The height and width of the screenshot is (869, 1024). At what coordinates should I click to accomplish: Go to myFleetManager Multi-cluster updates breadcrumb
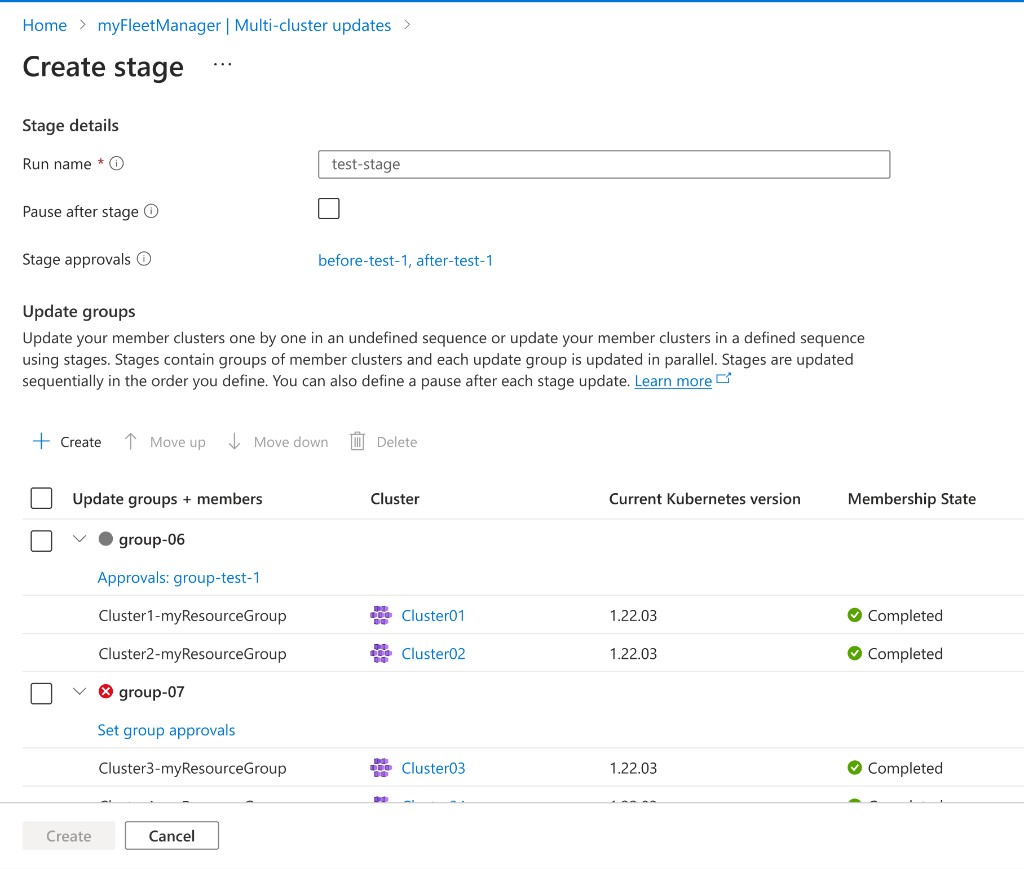point(244,25)
